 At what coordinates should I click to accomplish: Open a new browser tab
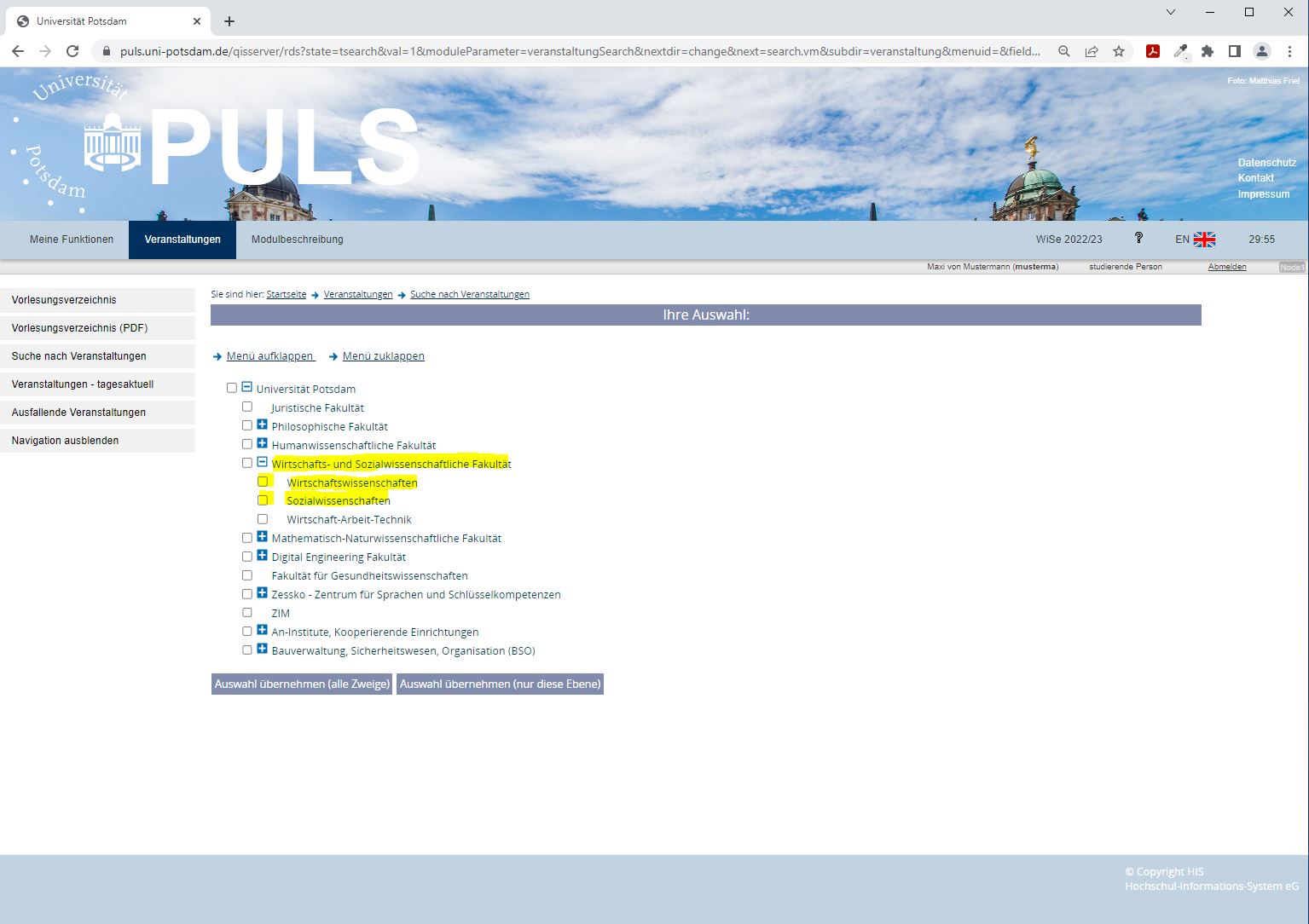coord(229,21)
